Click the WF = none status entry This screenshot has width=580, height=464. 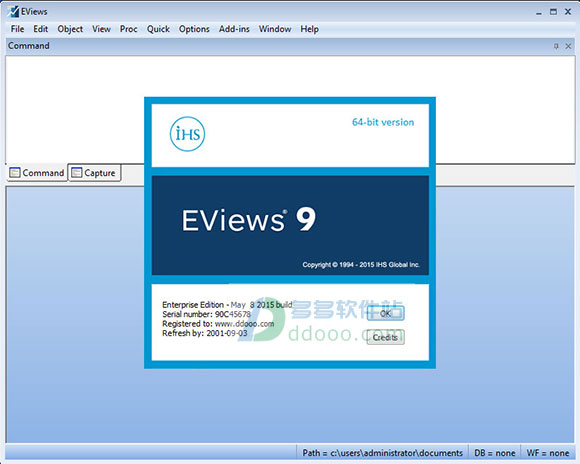(548, 453)
